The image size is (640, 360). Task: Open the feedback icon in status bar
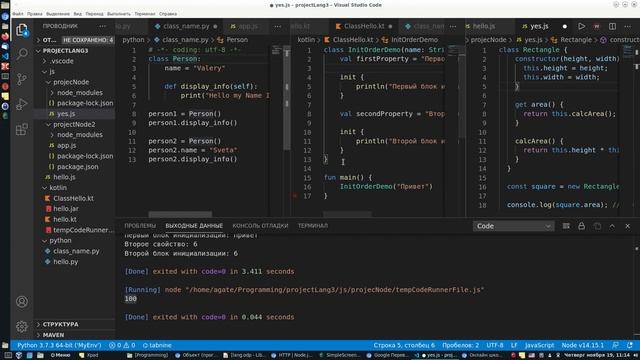click(616, 345)
